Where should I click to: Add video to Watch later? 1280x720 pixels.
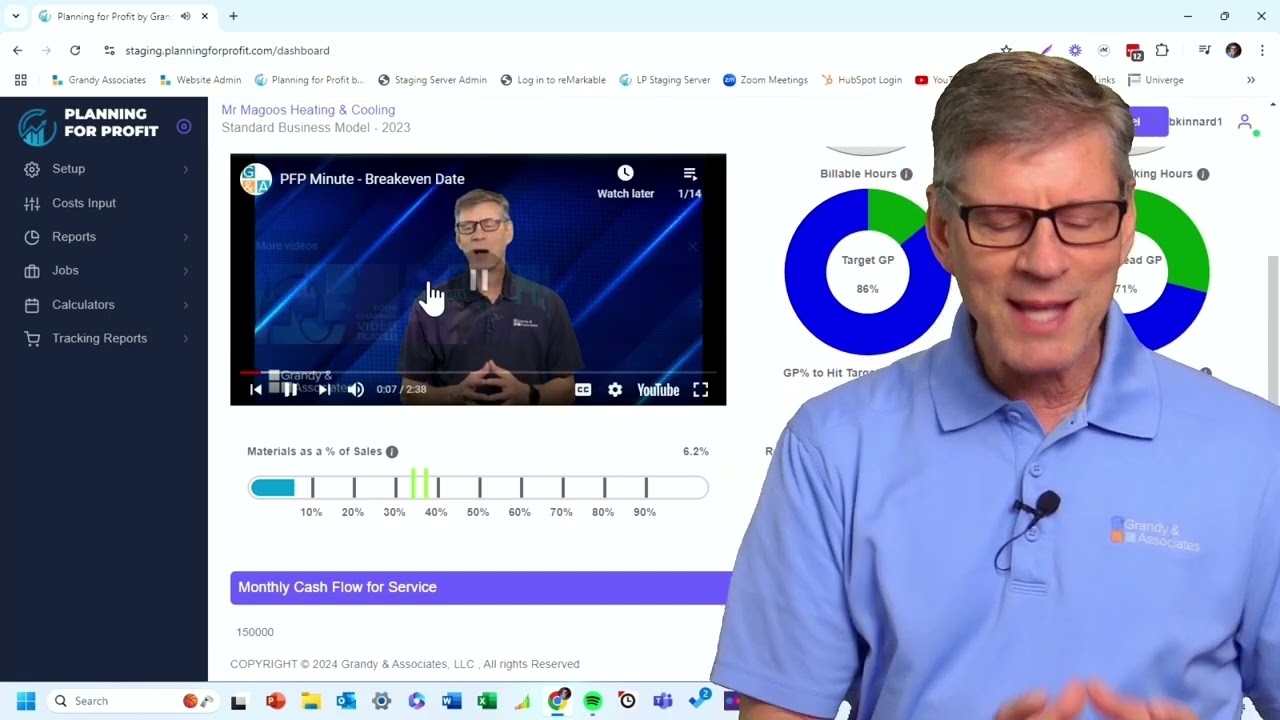coord(625,182)
